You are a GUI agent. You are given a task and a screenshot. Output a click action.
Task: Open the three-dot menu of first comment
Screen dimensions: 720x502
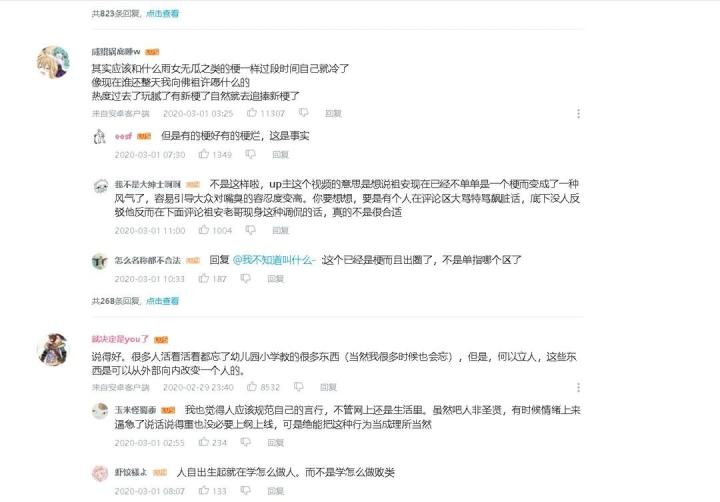click(578, 113)
